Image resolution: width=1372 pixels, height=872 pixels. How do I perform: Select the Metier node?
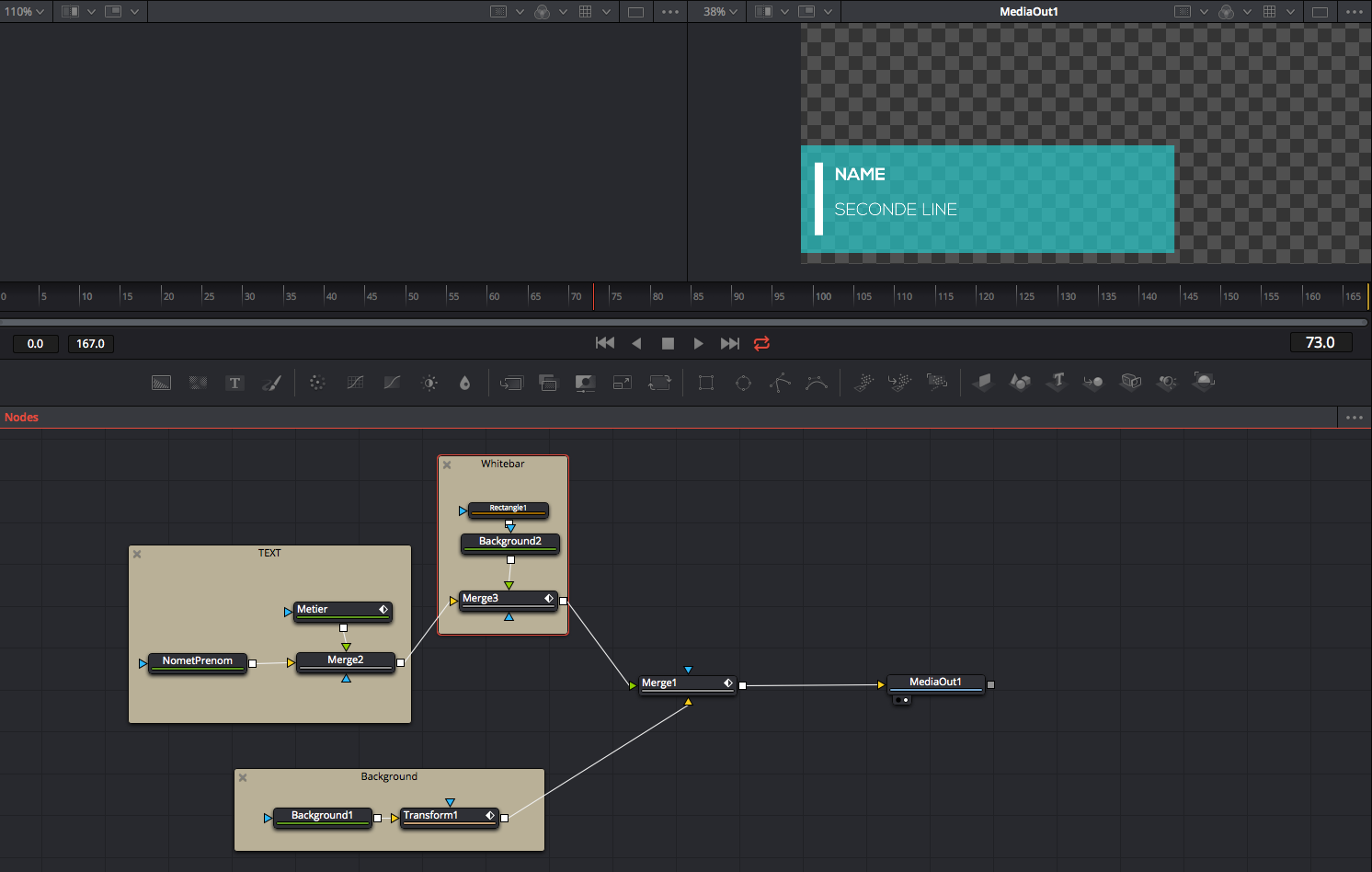pos(343,610)
